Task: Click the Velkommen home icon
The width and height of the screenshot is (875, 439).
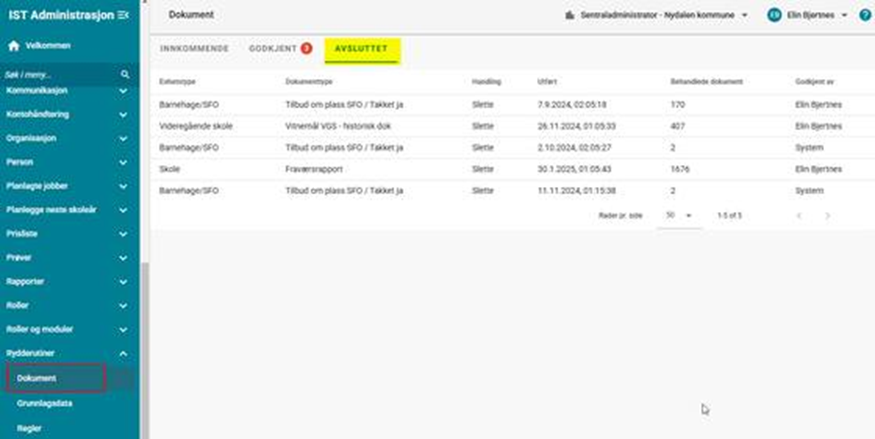Action: (x=13, y=46)
